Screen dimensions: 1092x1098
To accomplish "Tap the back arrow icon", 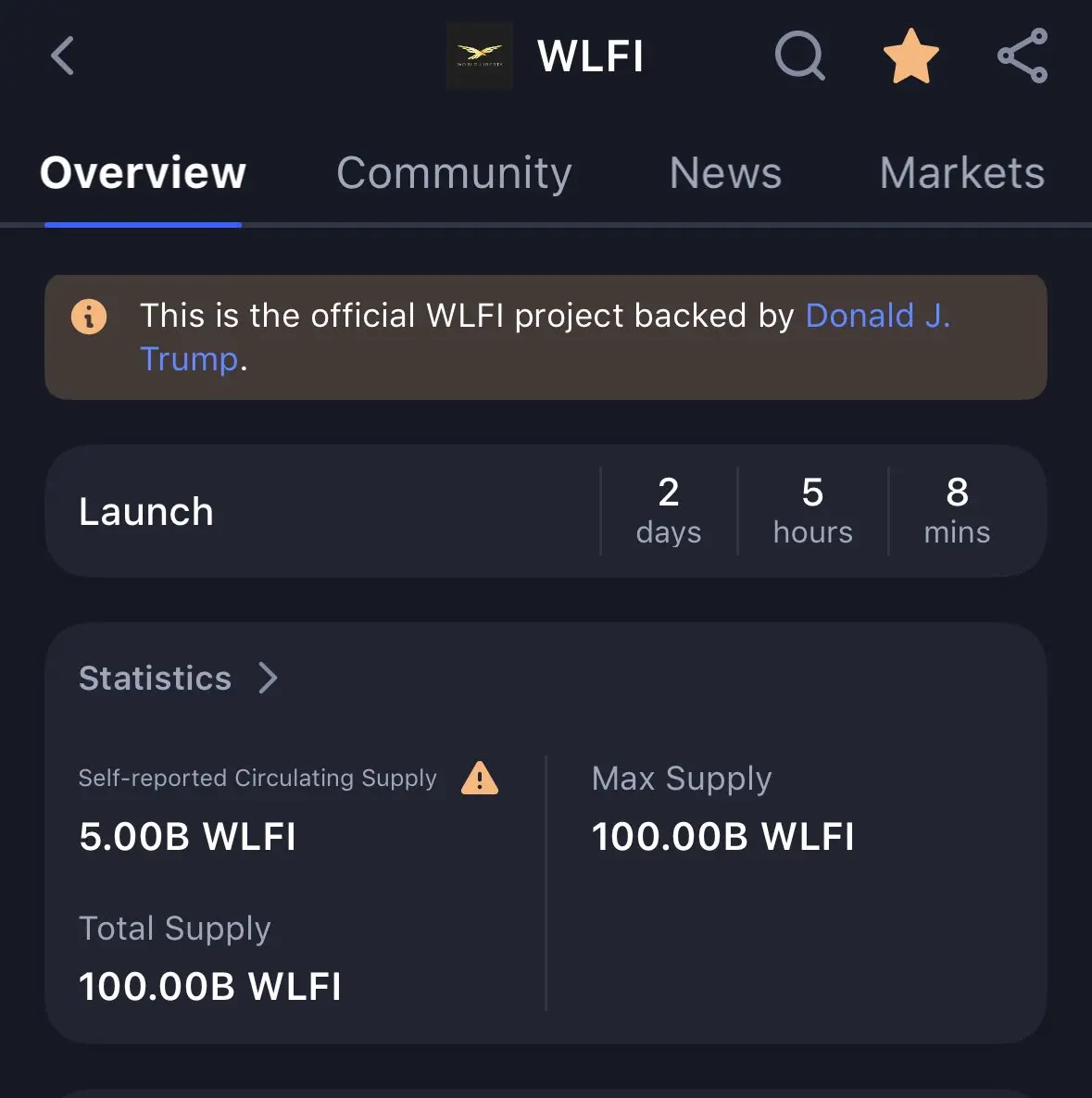I will coord(62,56).
